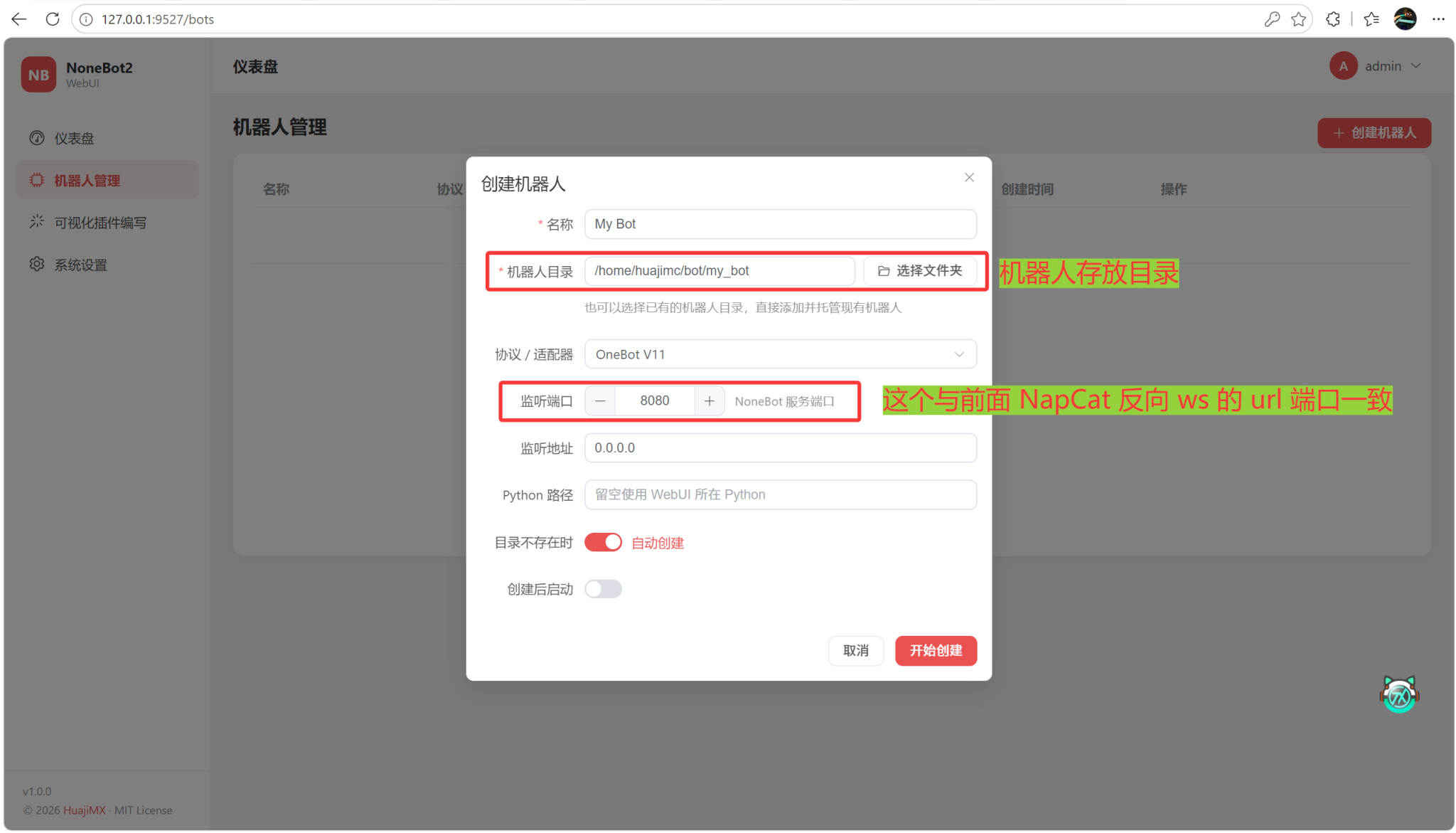Expand the admin user menu
The width and height of the screenshot is (1456, 833).
pyautogui.click(x=1377, y=66)
